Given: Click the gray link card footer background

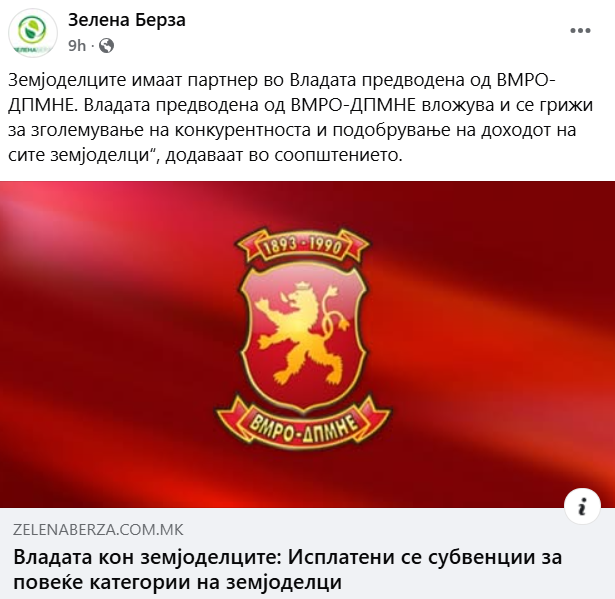Looking at the screenshot, I should (308, 553).
